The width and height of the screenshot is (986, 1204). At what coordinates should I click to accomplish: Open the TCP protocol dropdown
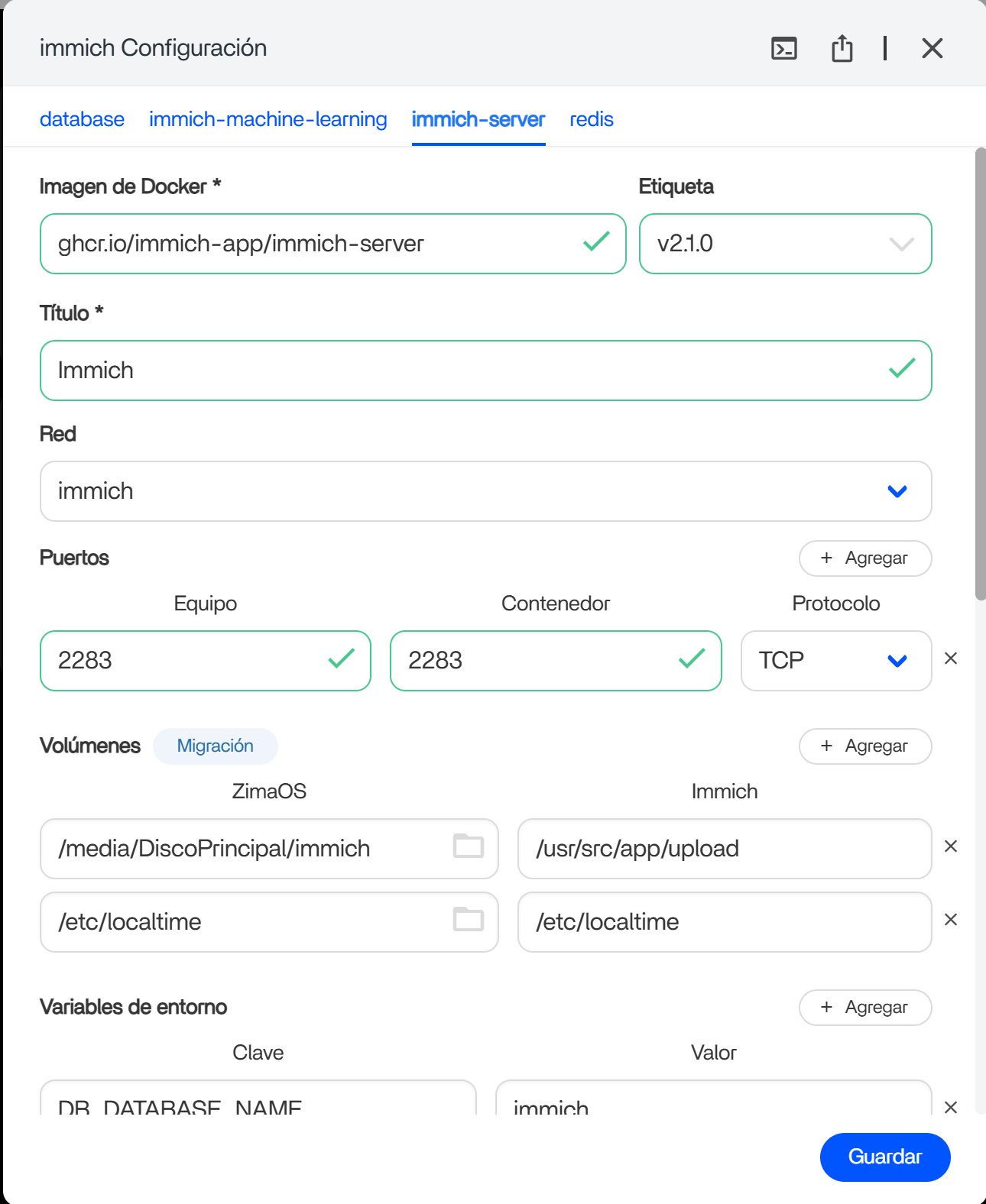(x=897, y=661)
